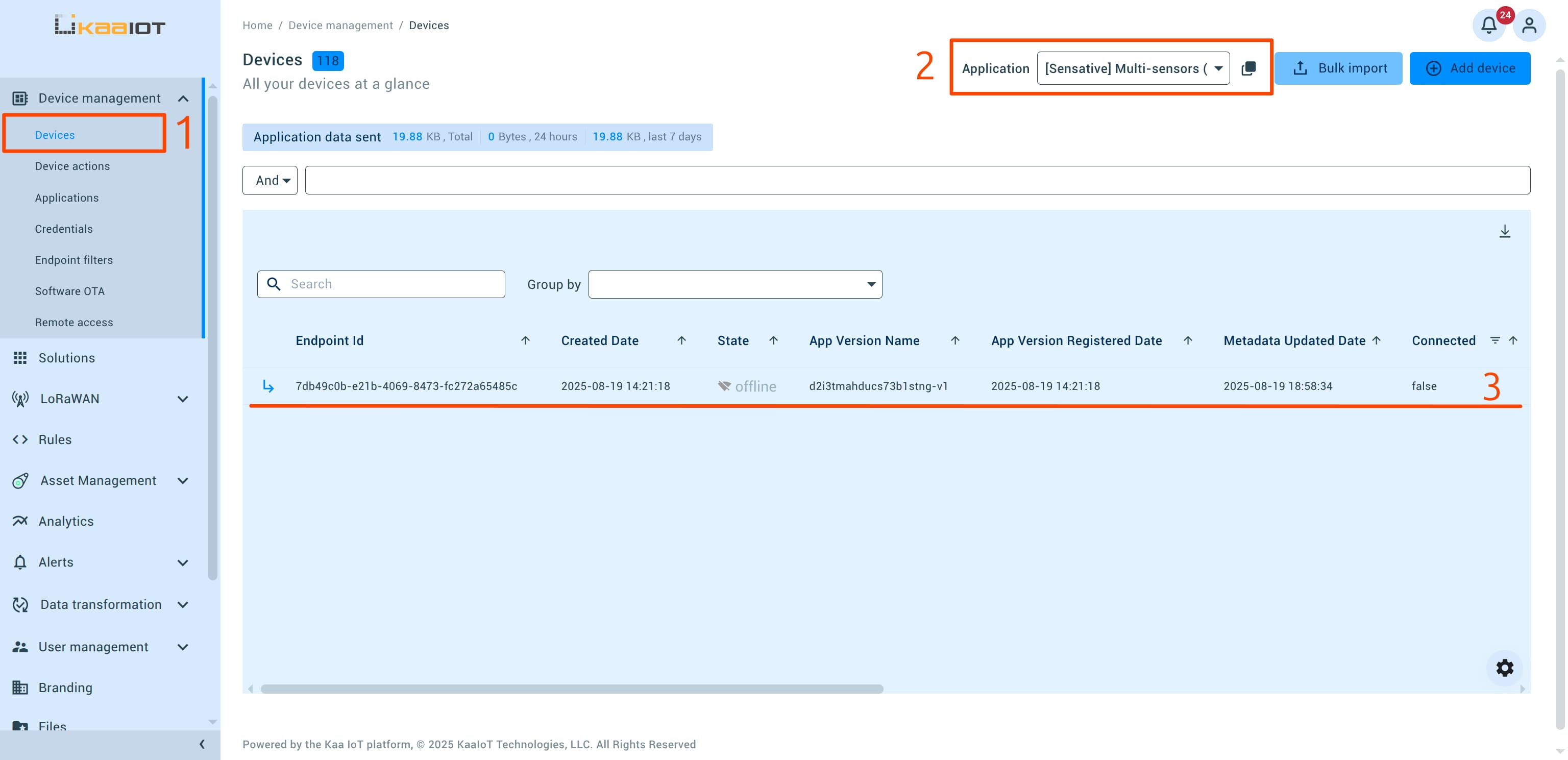The width and height of the screenshot is (1568, 760).
Task: Click the Add device button
Action: [x=1469, y=68]
